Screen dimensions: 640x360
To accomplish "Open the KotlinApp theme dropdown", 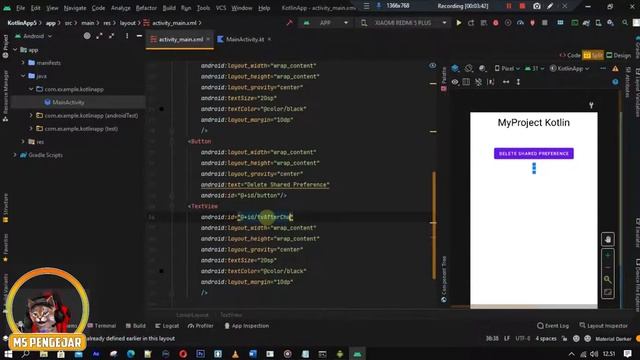I will pos(569,69).
